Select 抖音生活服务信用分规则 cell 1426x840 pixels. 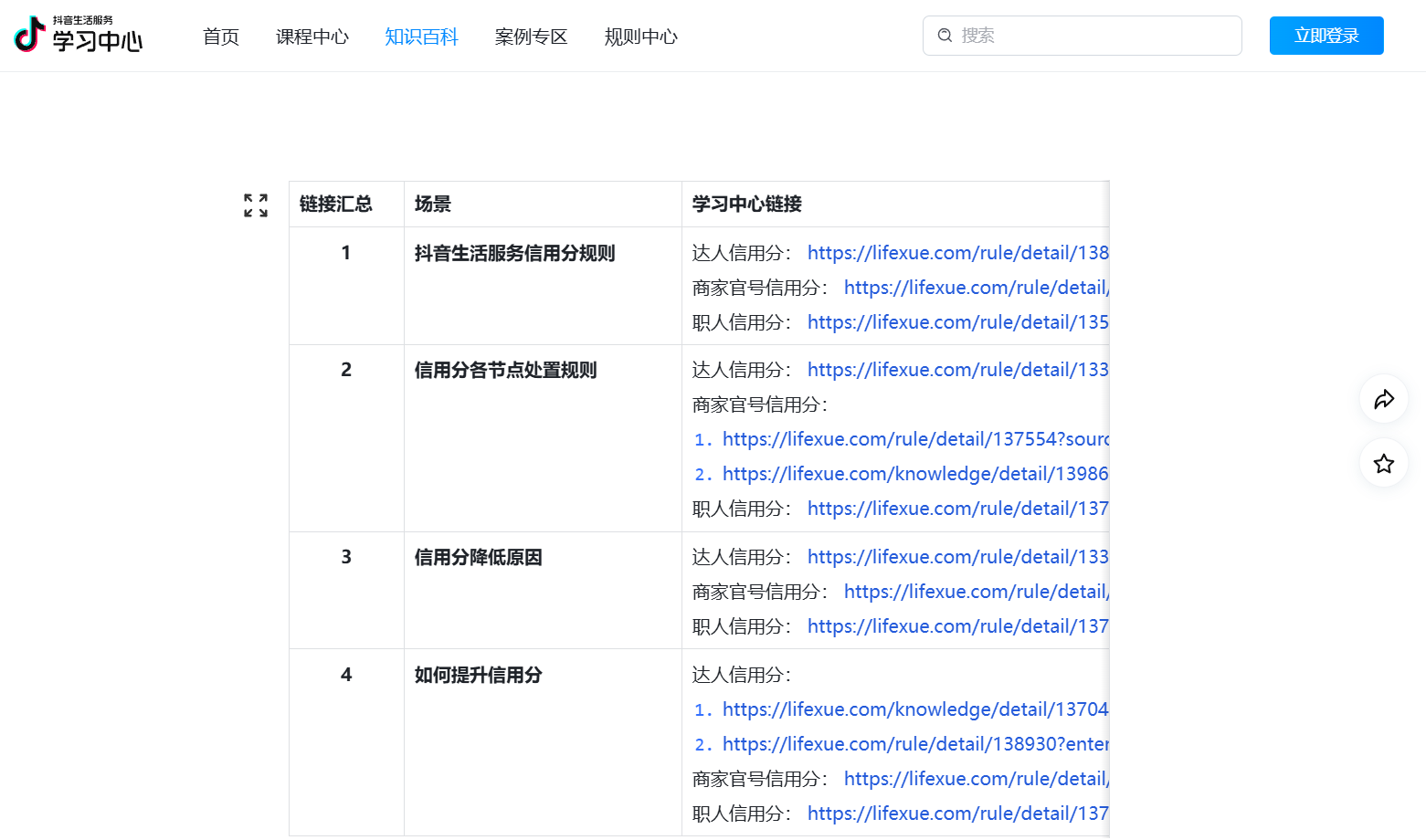(x=543, y=286)
